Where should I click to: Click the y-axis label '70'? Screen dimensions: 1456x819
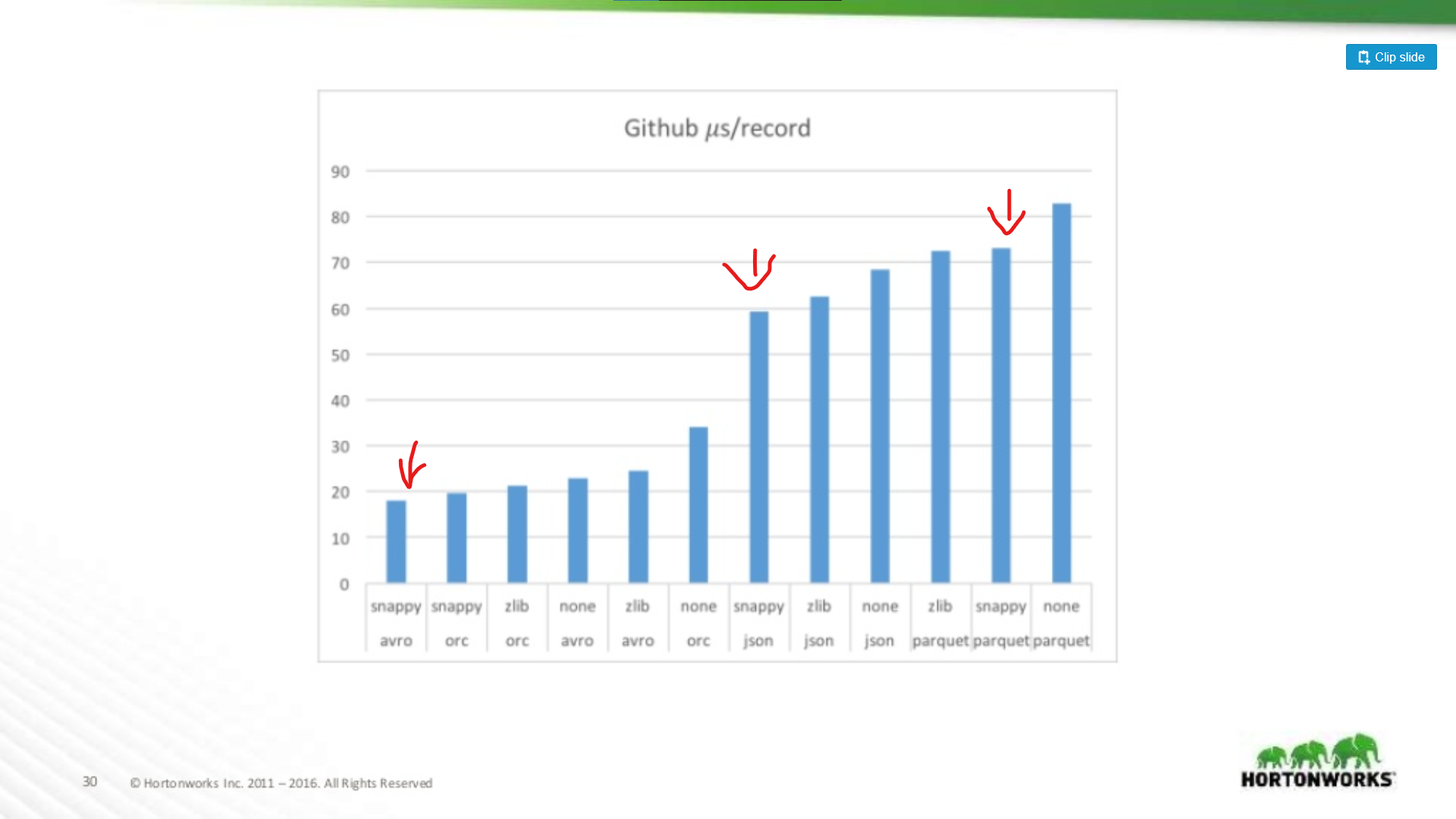[340, 263]
